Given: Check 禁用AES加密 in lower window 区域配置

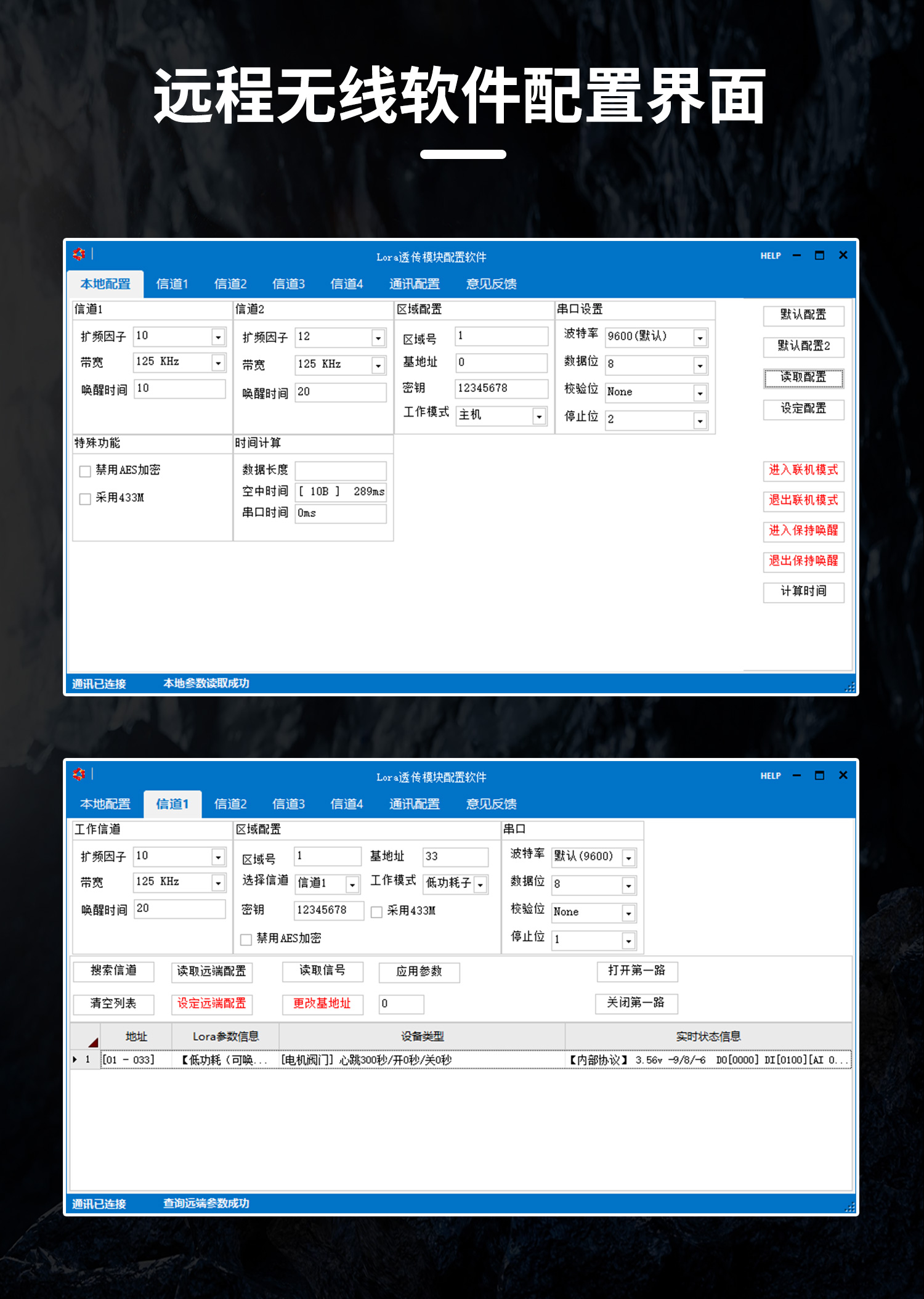Looking at the screenshot, I should coord(246,939).
